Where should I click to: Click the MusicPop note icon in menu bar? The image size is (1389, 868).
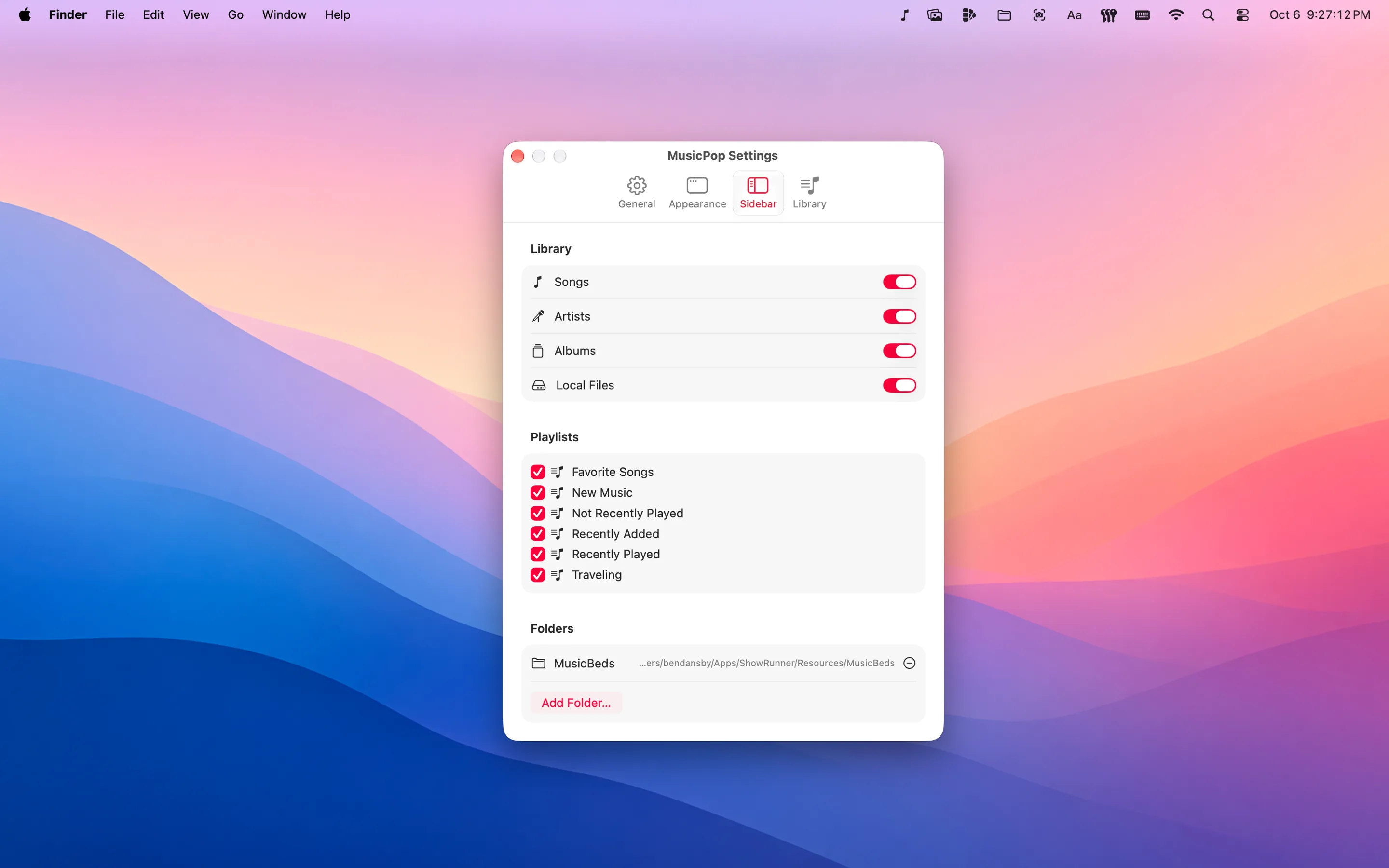tap(905, 15)
